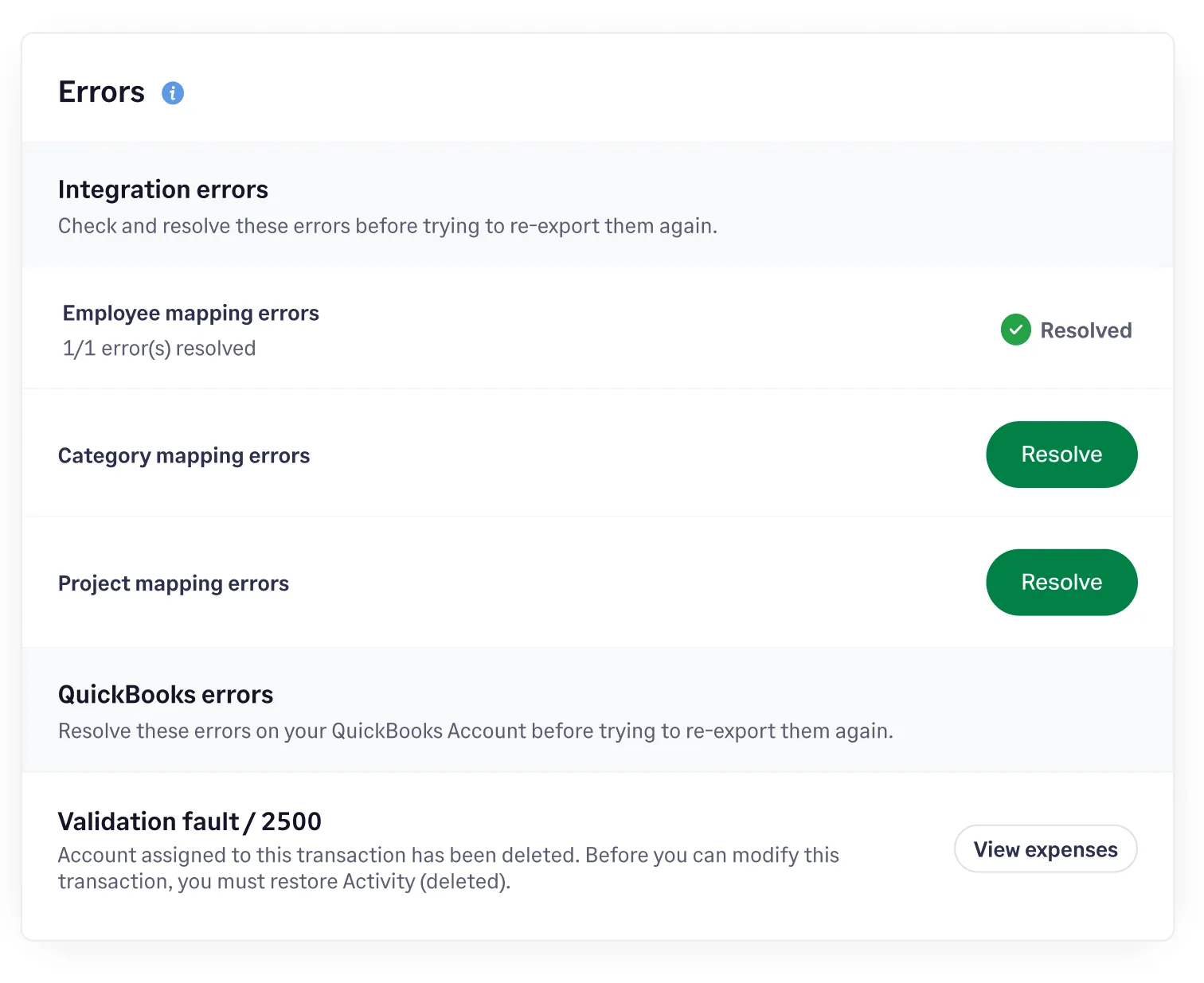Click the Integration errors section header
The image size is (1204, 983).
pyautogui.click(x=162, y=189)
